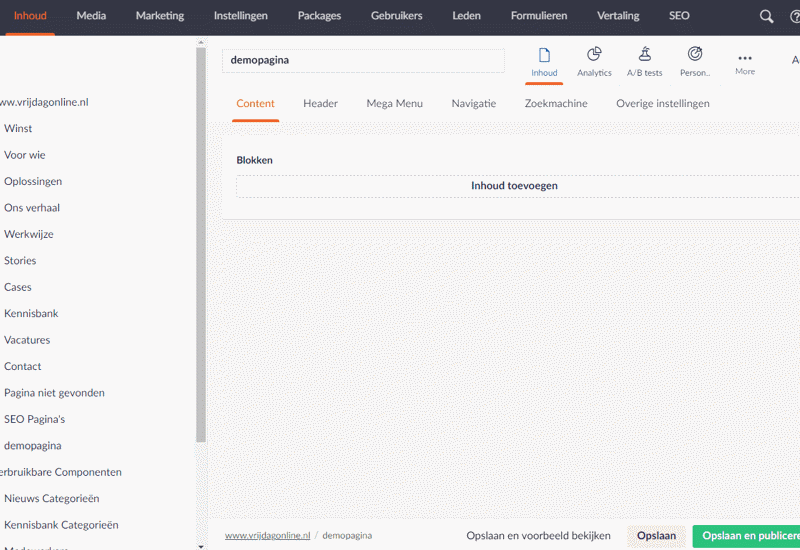
Task: Click the www.vrijdagonline.nl breadcrumb link
Action: click(267, 536)
